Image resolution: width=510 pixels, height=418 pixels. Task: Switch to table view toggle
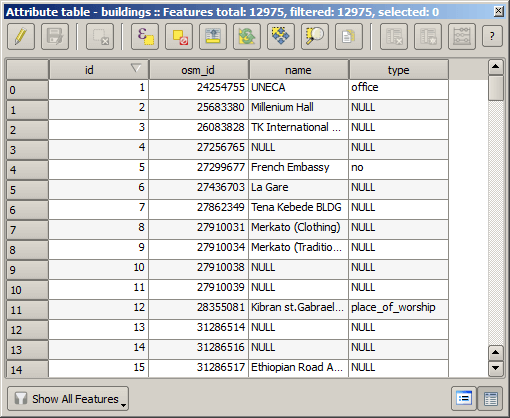point(490,398)
